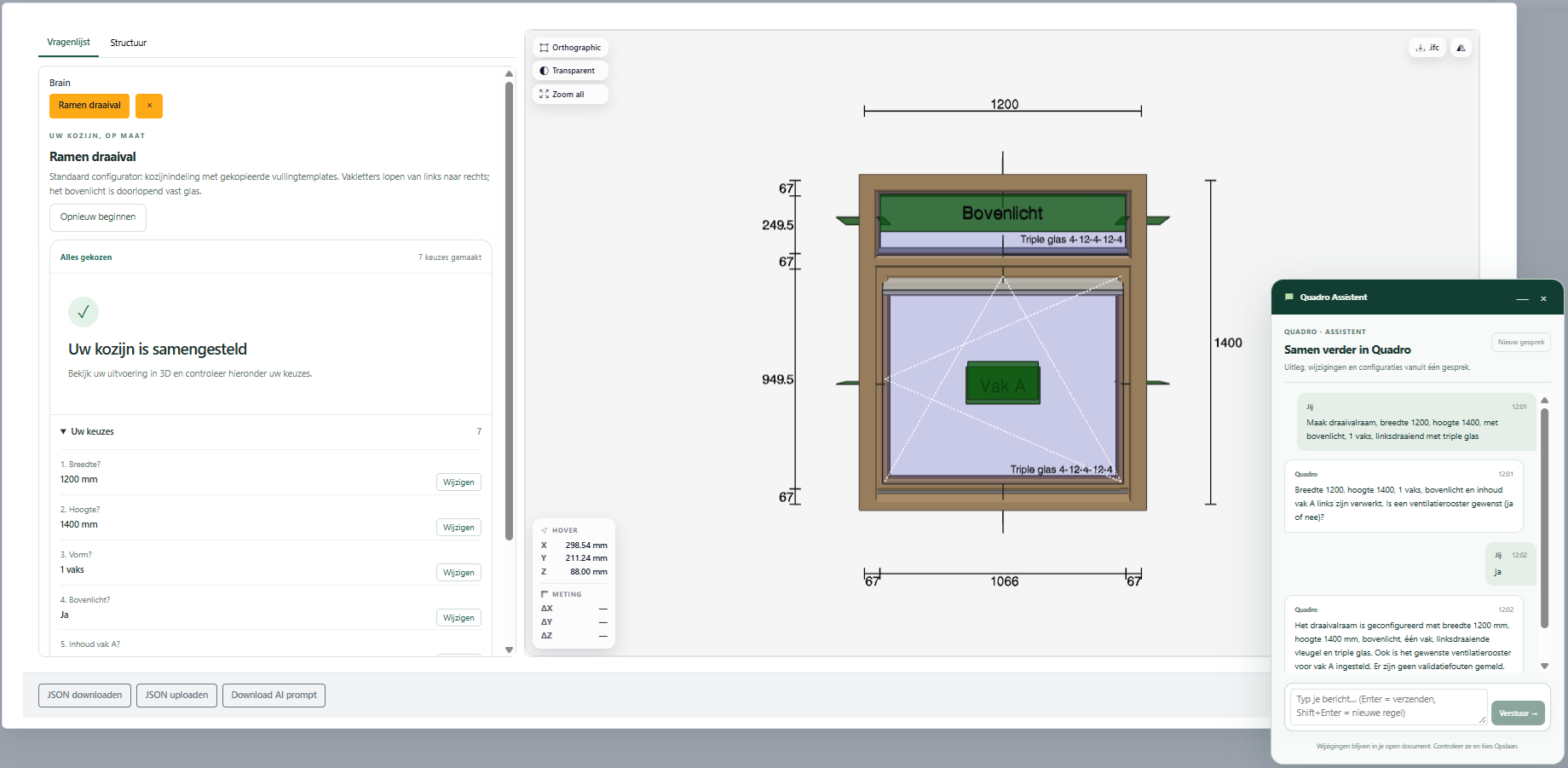The height and width of the screenshot is (768, 1568).
Task: Close the Quadro Assistent panel
Action: coord(1543,298)
